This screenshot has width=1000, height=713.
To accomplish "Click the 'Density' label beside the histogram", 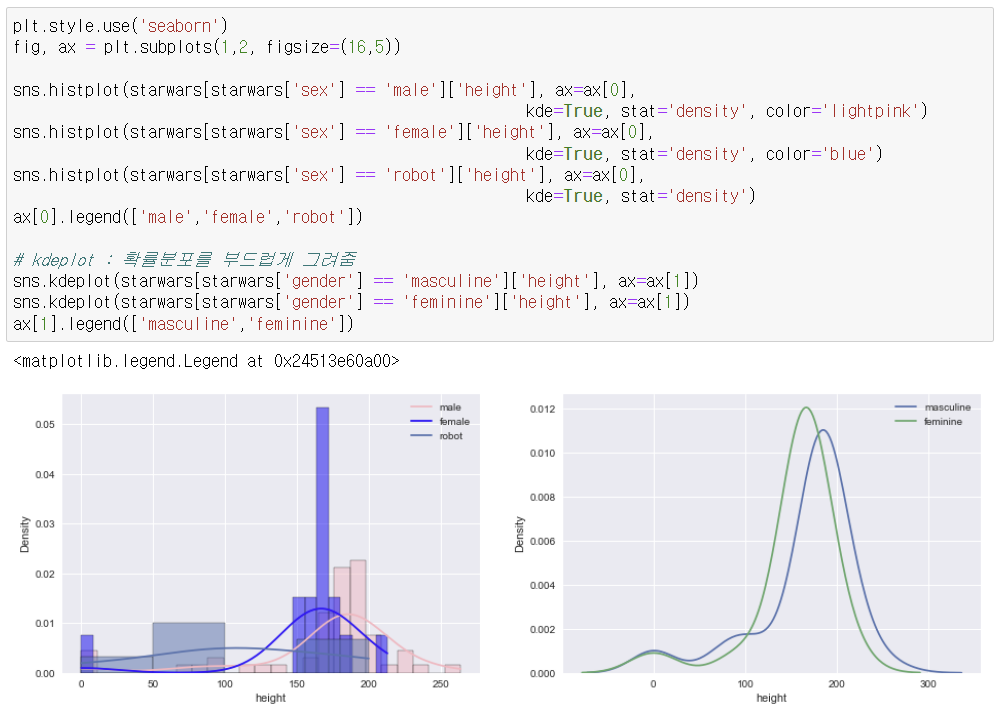I will click(25, 534).
